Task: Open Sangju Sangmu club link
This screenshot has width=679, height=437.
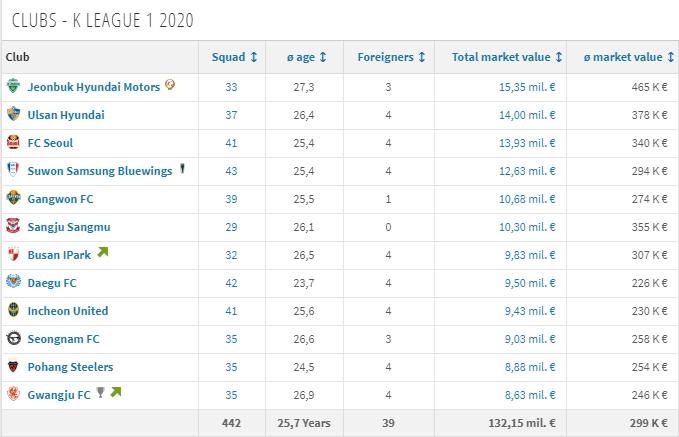Action: (70, 227)
